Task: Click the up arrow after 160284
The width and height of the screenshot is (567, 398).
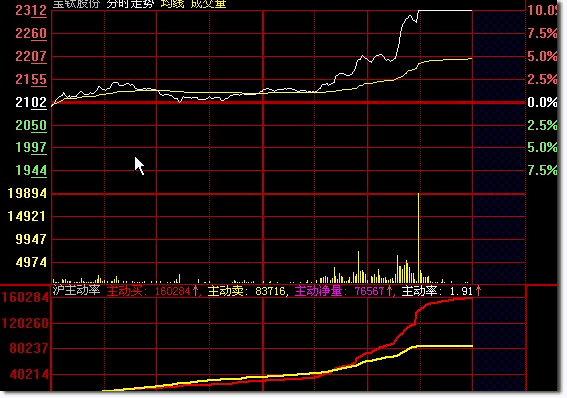Action: click(196, 291)
